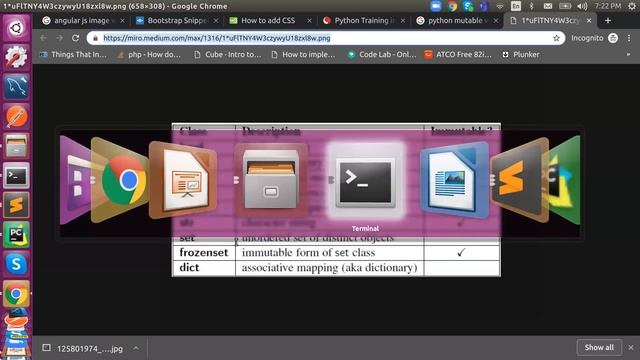The image size is (640, 360).
Task: Launch MySQL Workbench from the launcher
Action: (x=16, y=87)
